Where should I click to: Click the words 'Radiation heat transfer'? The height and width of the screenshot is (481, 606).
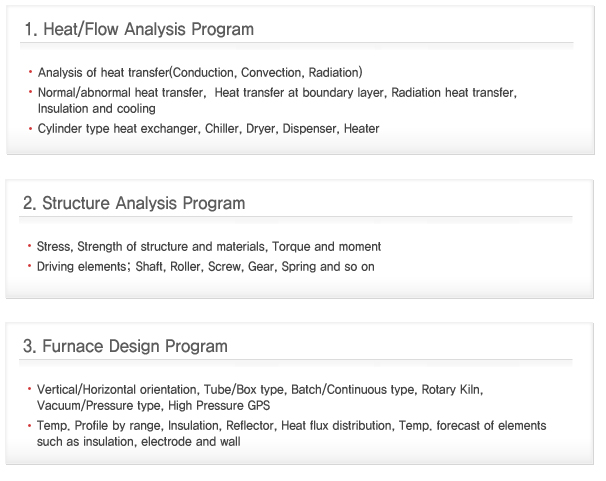click(454, 93)
